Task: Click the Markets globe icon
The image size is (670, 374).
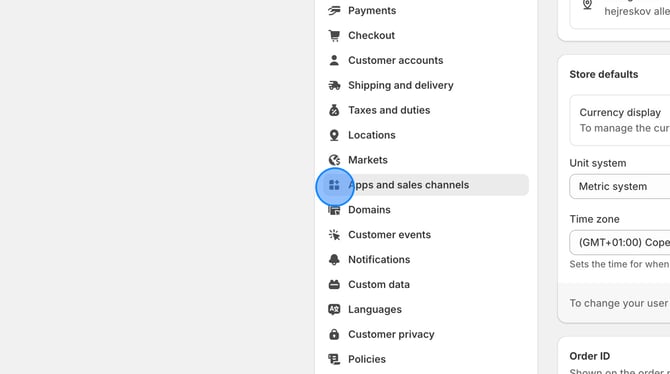Action: 334,160
